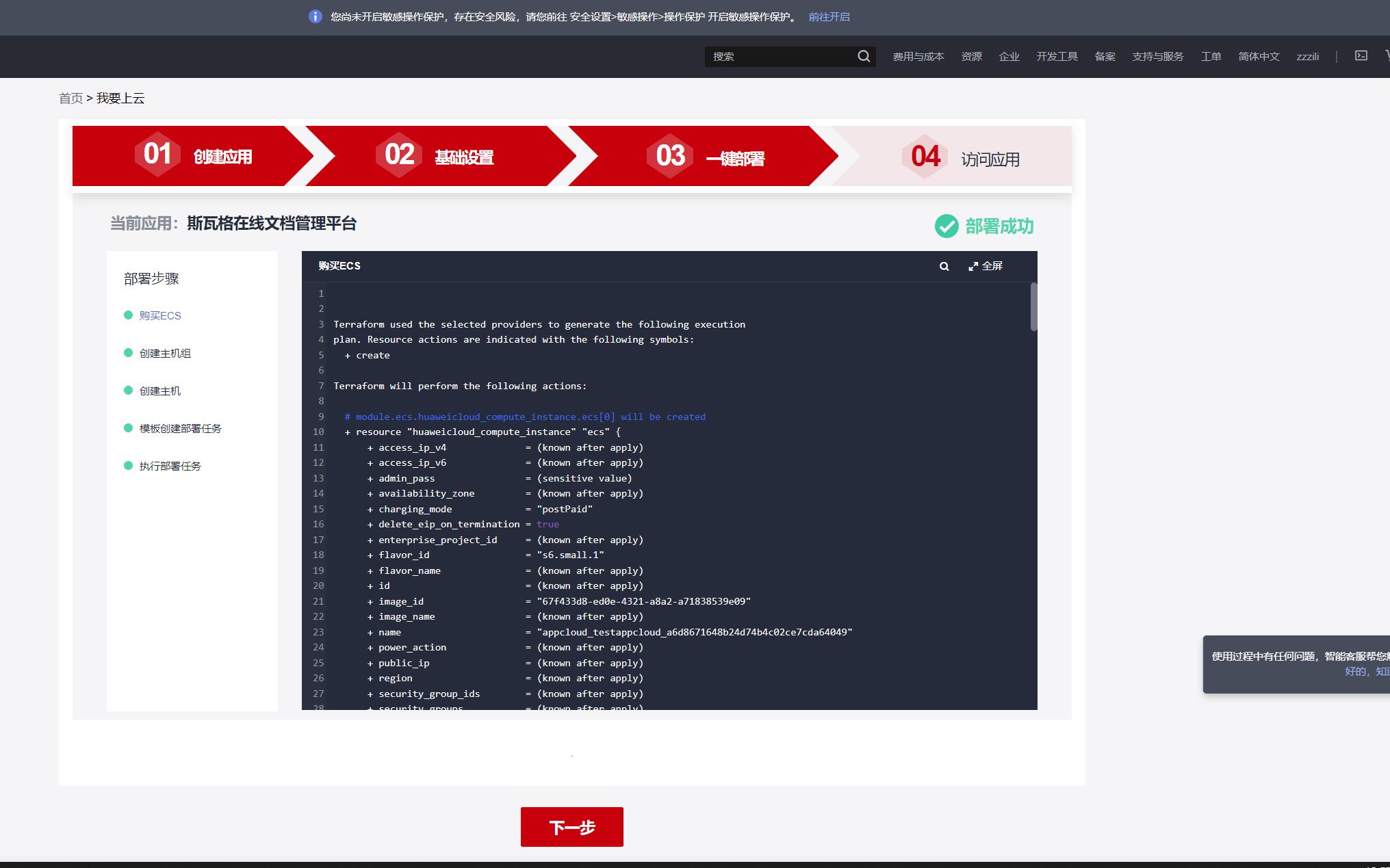Open the 支持与服务 menu
The image size is (1390, 868).
1157,56
